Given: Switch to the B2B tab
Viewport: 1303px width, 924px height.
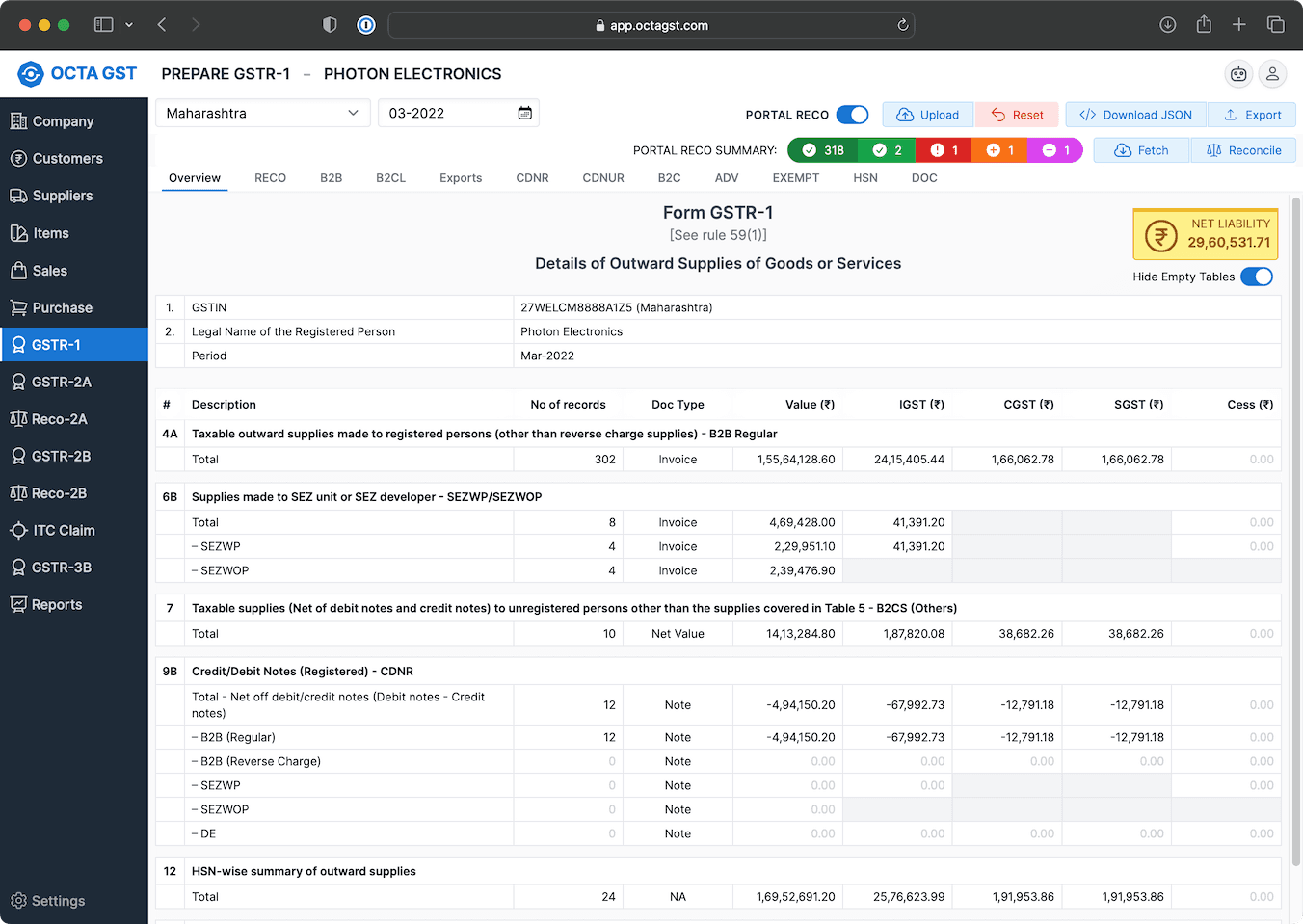Looking at the screenshot, I should pos(332,178).
